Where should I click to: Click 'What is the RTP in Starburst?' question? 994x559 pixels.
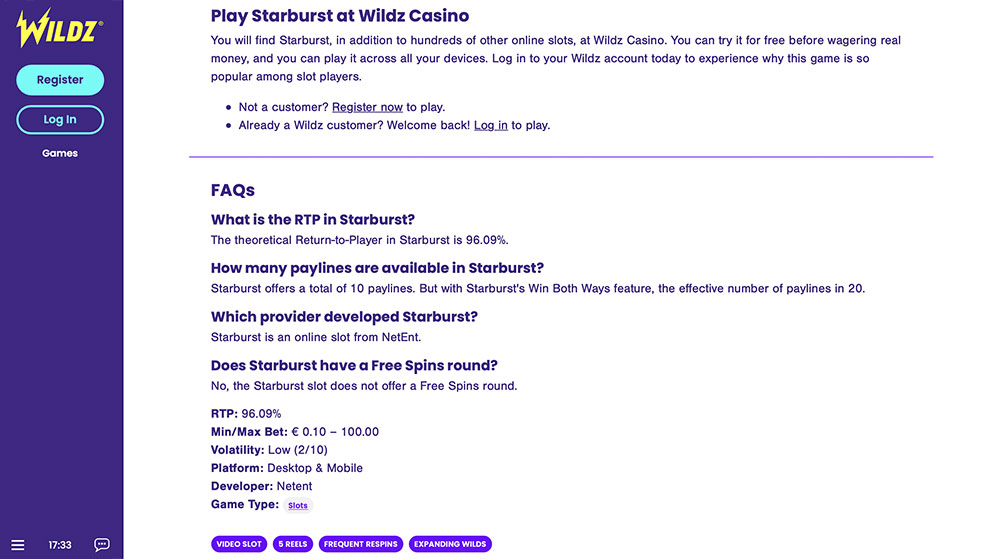312,220
